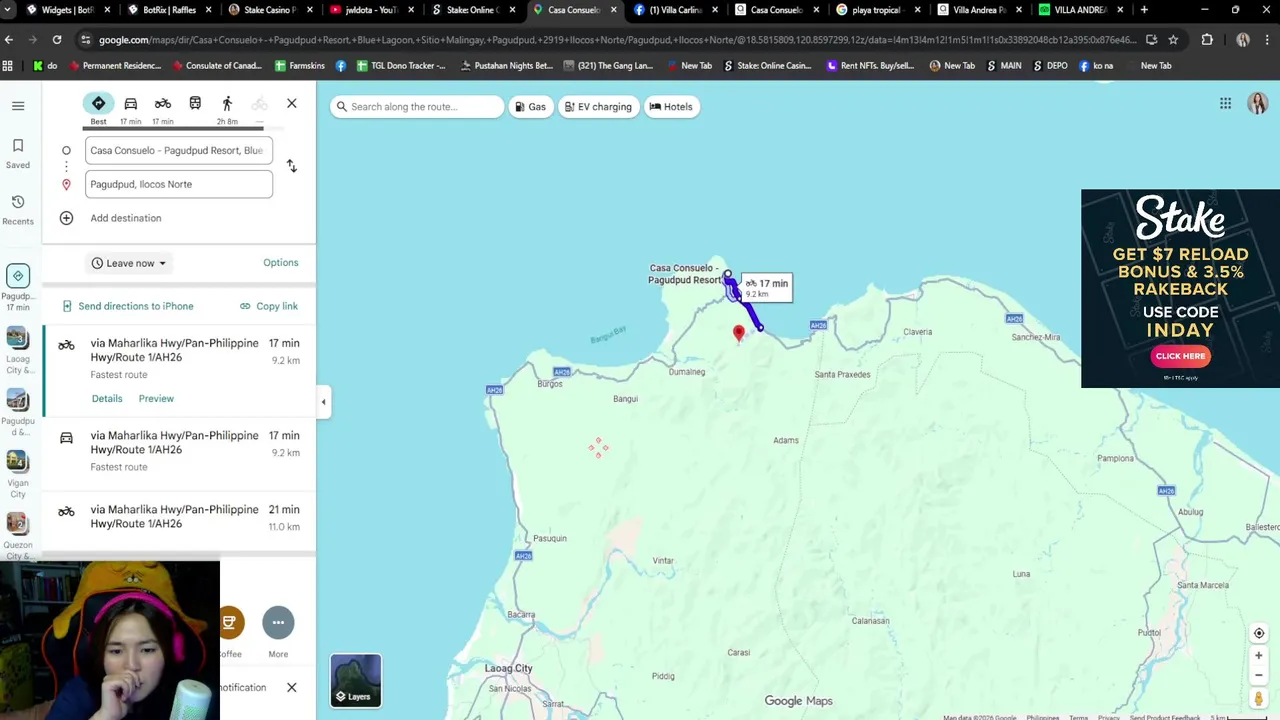Screen dimensions: 1280x720
Task: Open the Consulate of Canada bookmark
Action: coord(216,65)
